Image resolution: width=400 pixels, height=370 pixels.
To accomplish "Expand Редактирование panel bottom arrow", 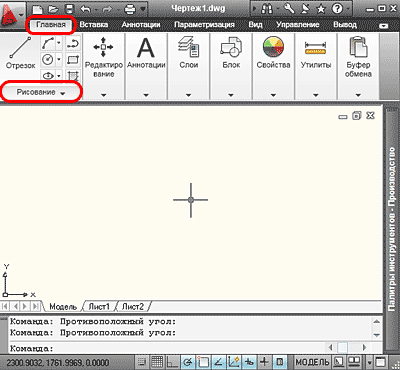I will point(103,95).
